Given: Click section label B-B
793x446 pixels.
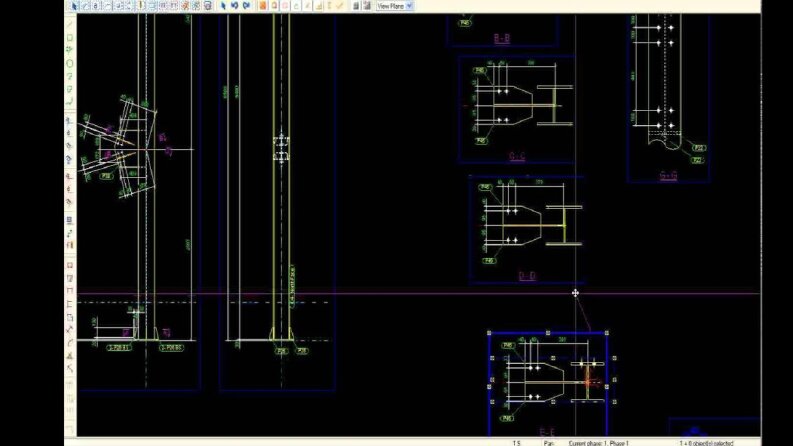Looking at the screenshot, I should pos(502,38).
